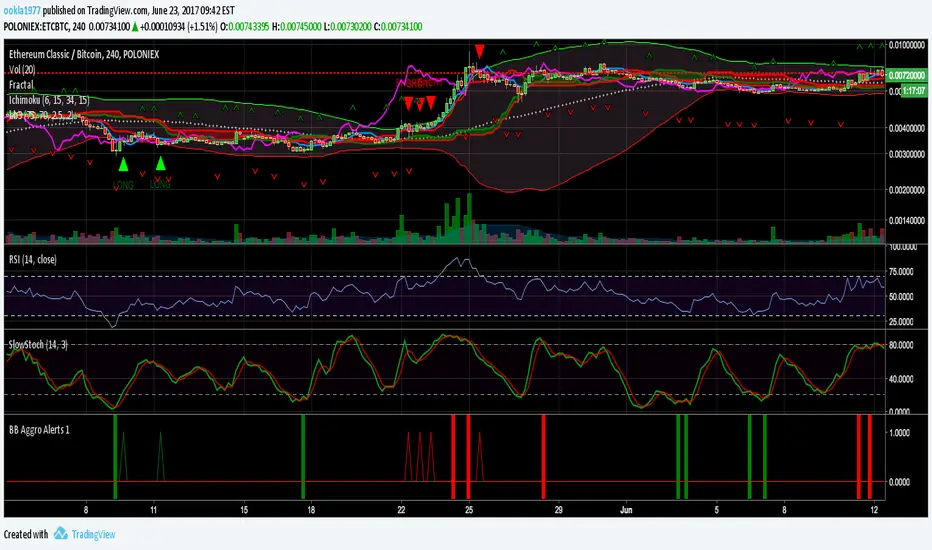Viewport: 932px width, 550px height.
Task: Open the TradingView link beside Created with
Action: 93,535
